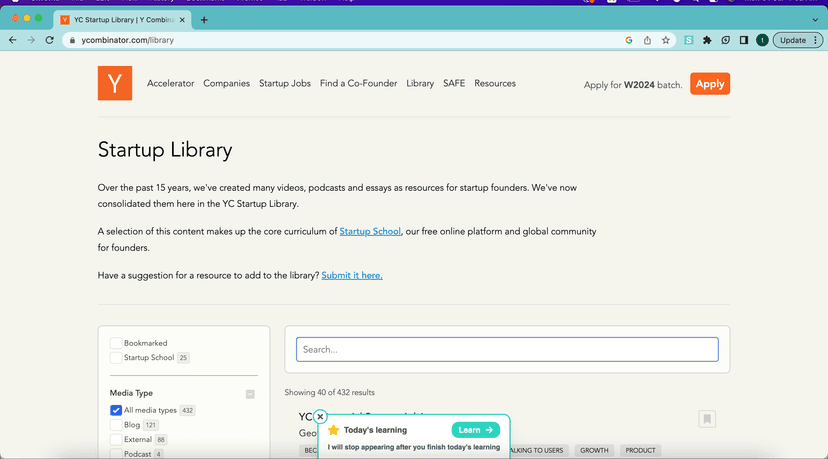Open the Accelerator menu
The image size is (828, 459).
[x=171, y=83]
